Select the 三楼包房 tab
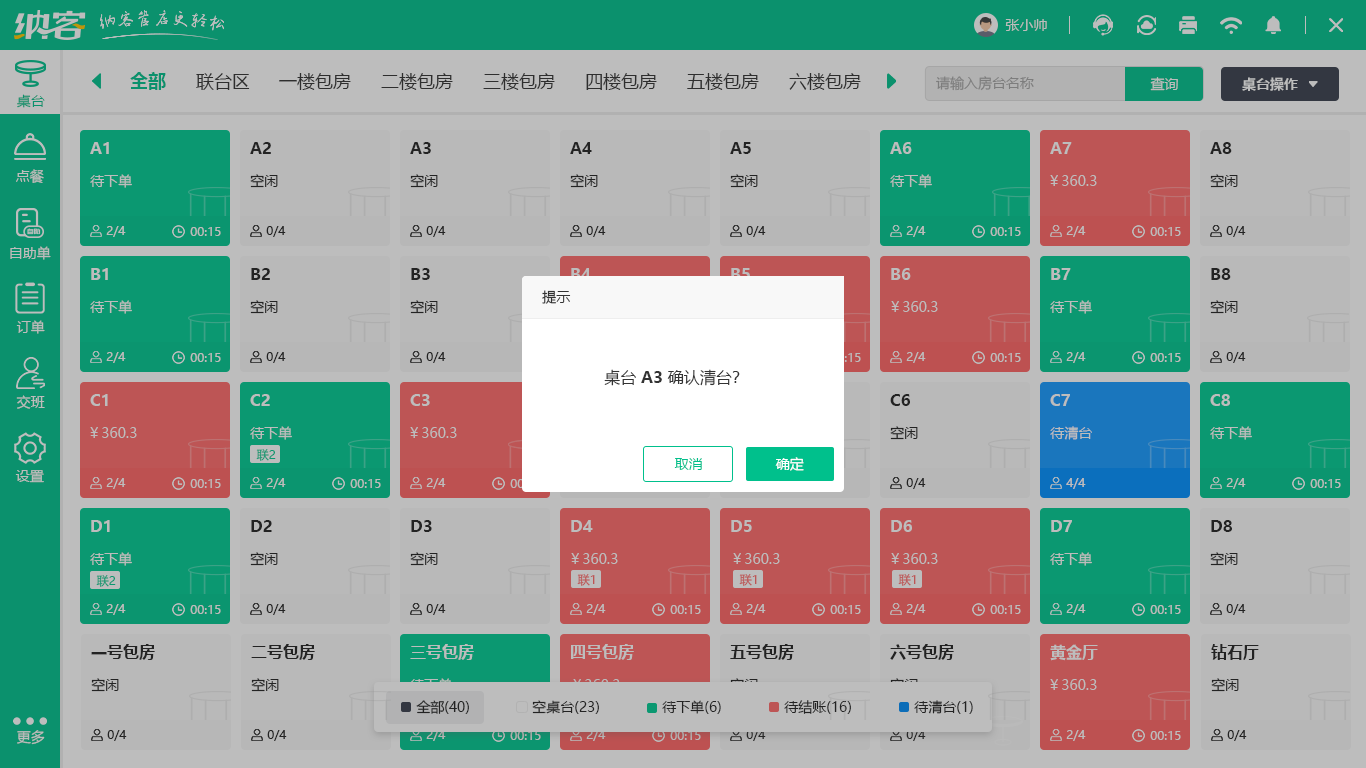The image size is (1366, 768). (x=518, y=82)
